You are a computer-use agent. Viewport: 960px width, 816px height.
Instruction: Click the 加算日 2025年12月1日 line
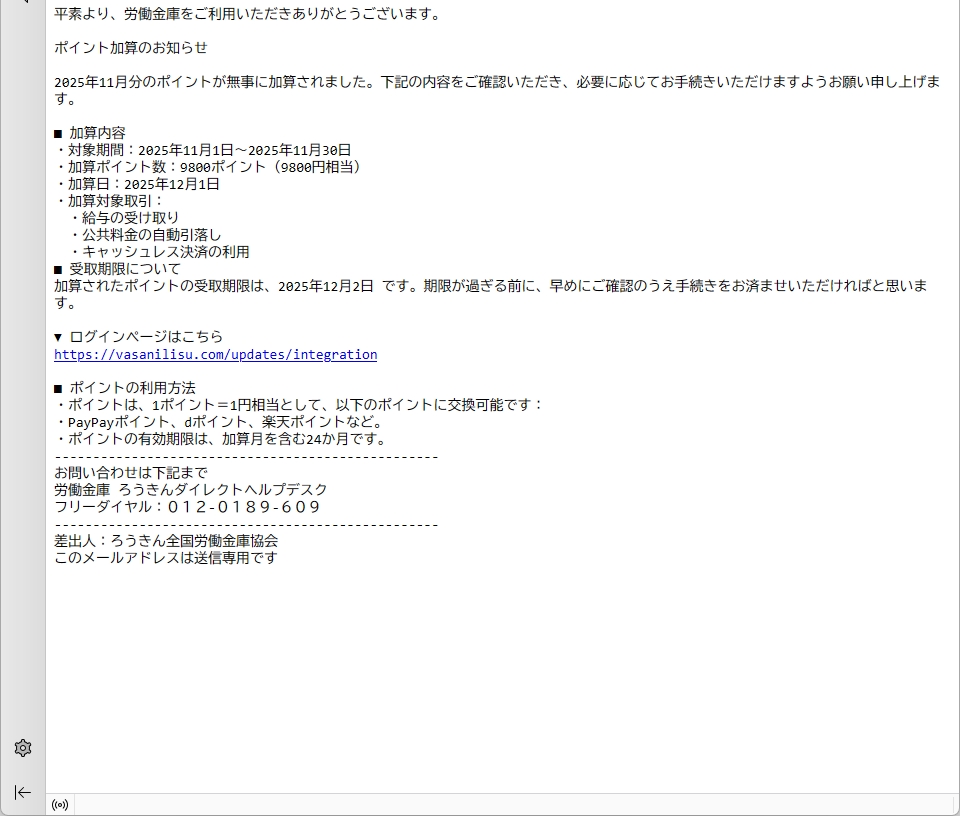[x=137, y=184]
